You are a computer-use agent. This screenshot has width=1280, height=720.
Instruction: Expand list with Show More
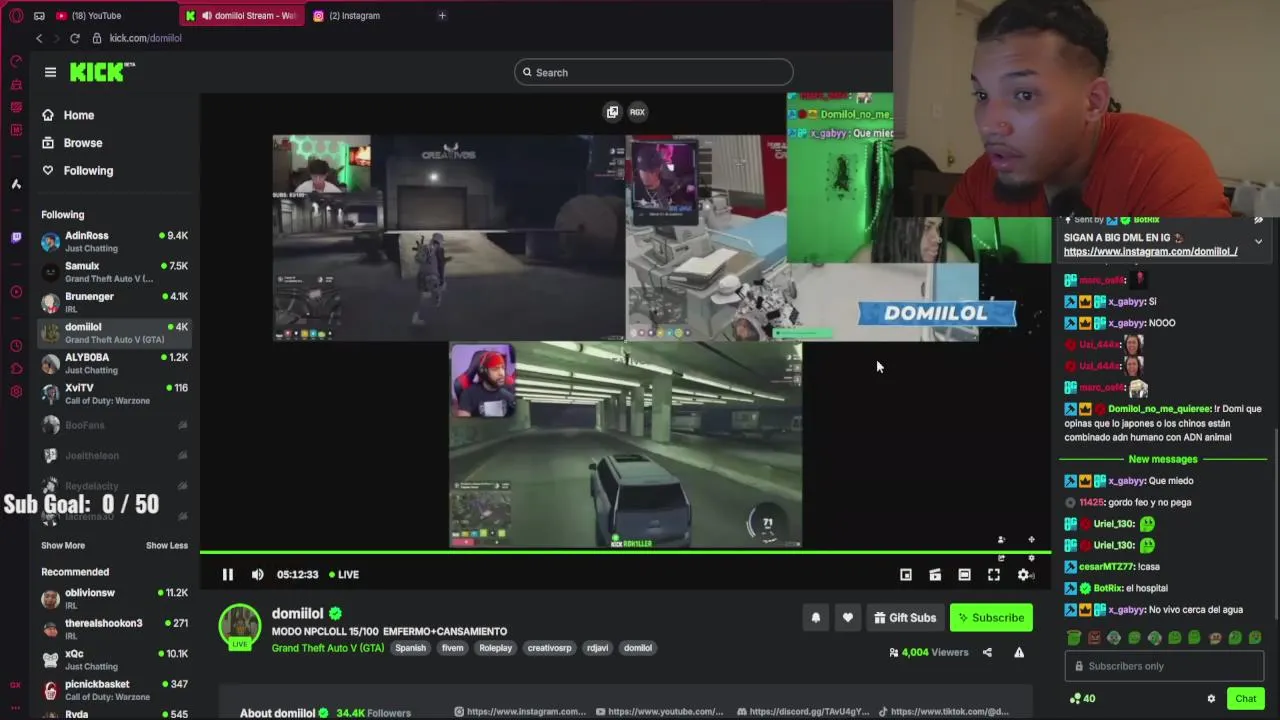(x=63, y=546)
